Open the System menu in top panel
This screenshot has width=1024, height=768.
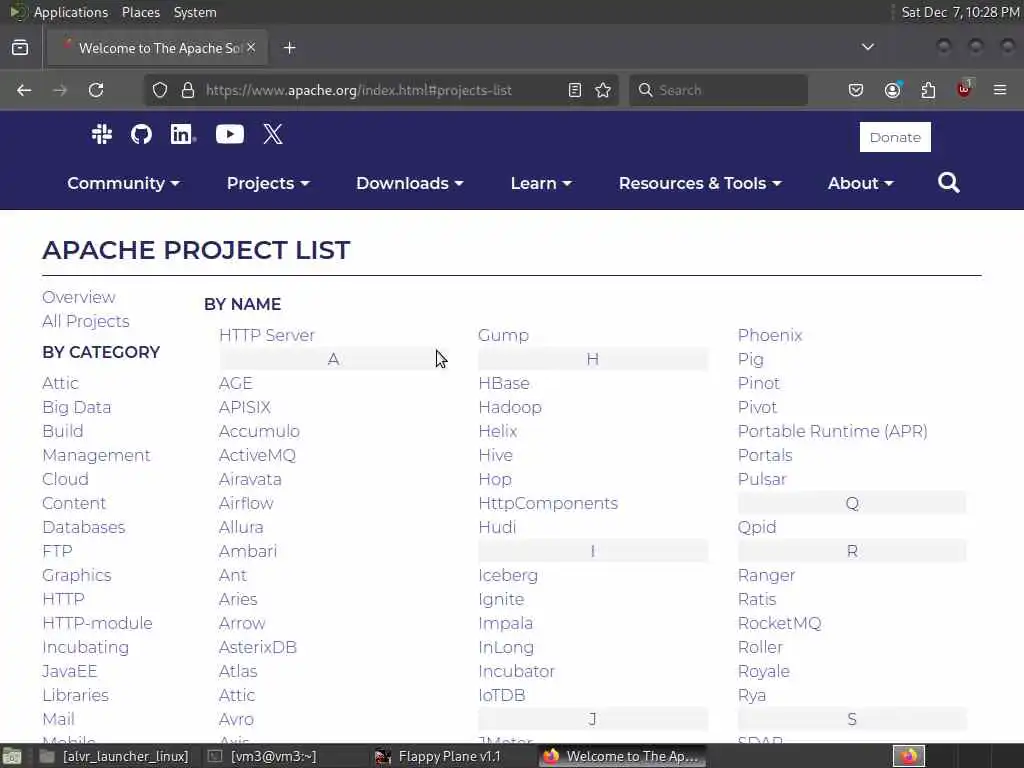coord(195,12)
